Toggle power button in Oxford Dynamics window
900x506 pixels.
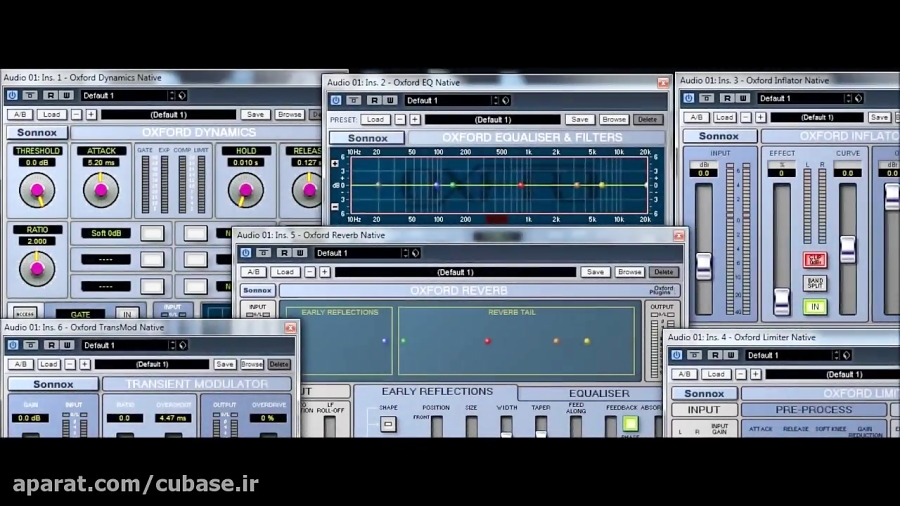pyautogui.click(x=12, y=95)
